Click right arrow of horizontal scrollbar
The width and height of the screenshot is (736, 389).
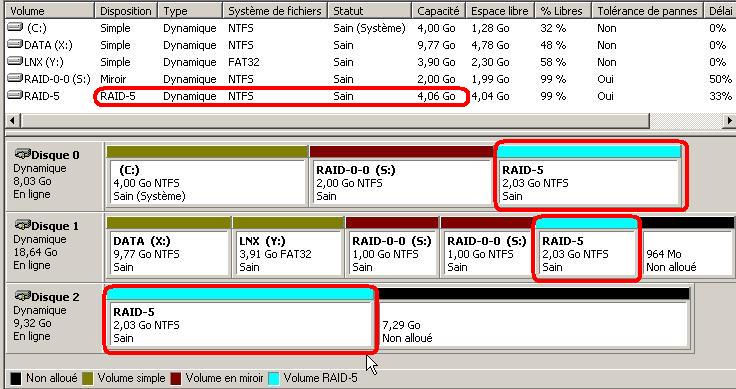click(x=728, y=121)
